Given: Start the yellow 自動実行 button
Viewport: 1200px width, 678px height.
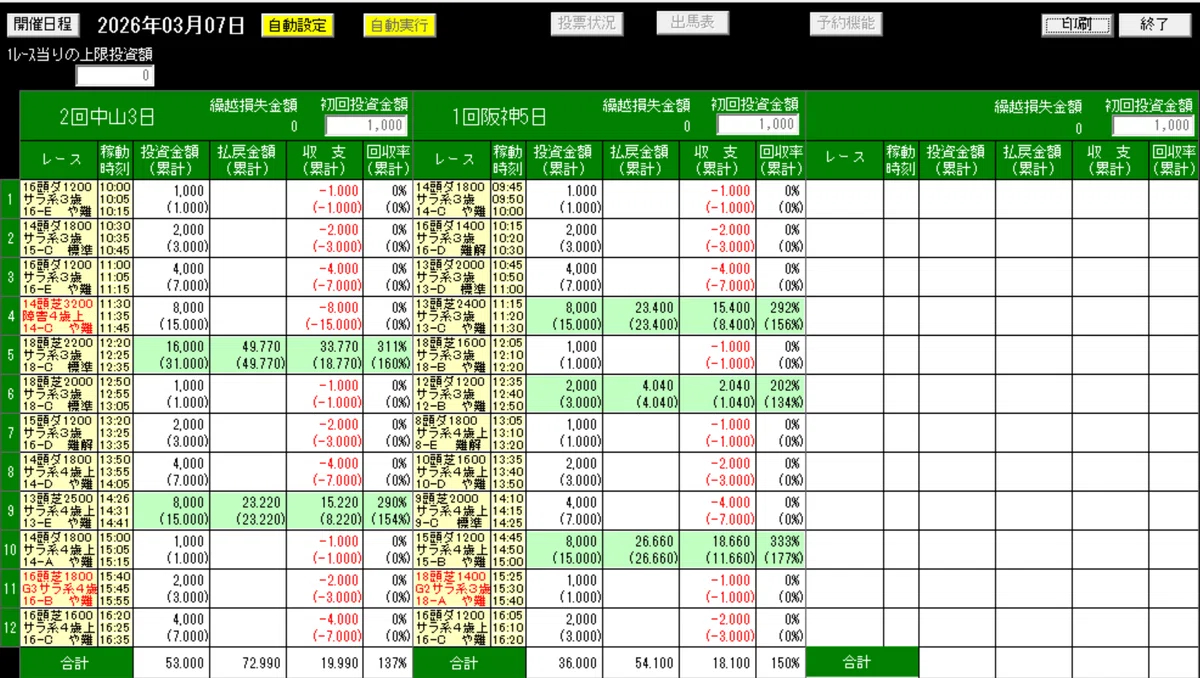Looking at the screenshot, I should tap(400, 26).
